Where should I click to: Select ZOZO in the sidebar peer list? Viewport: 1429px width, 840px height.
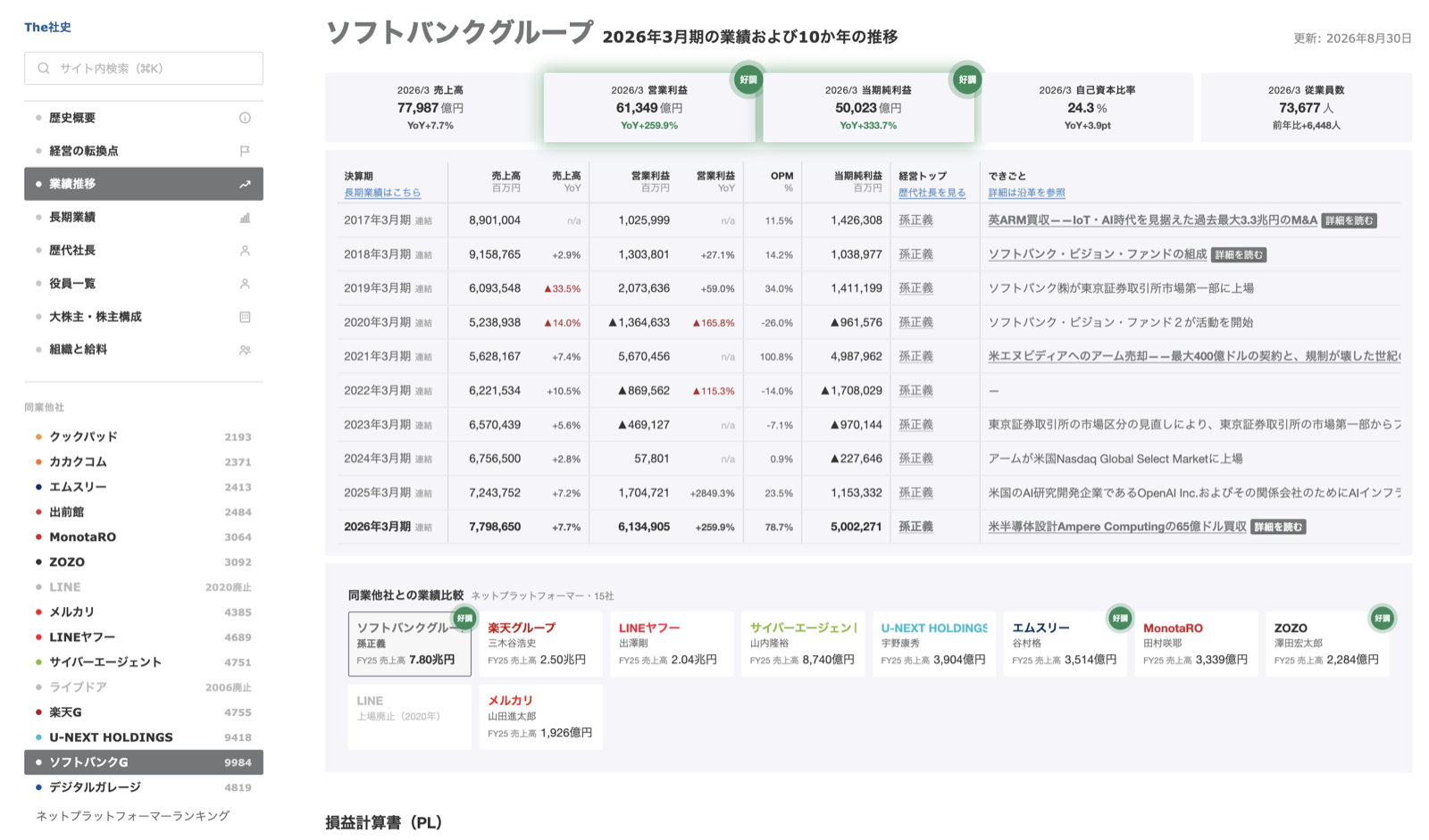[144, 561]
